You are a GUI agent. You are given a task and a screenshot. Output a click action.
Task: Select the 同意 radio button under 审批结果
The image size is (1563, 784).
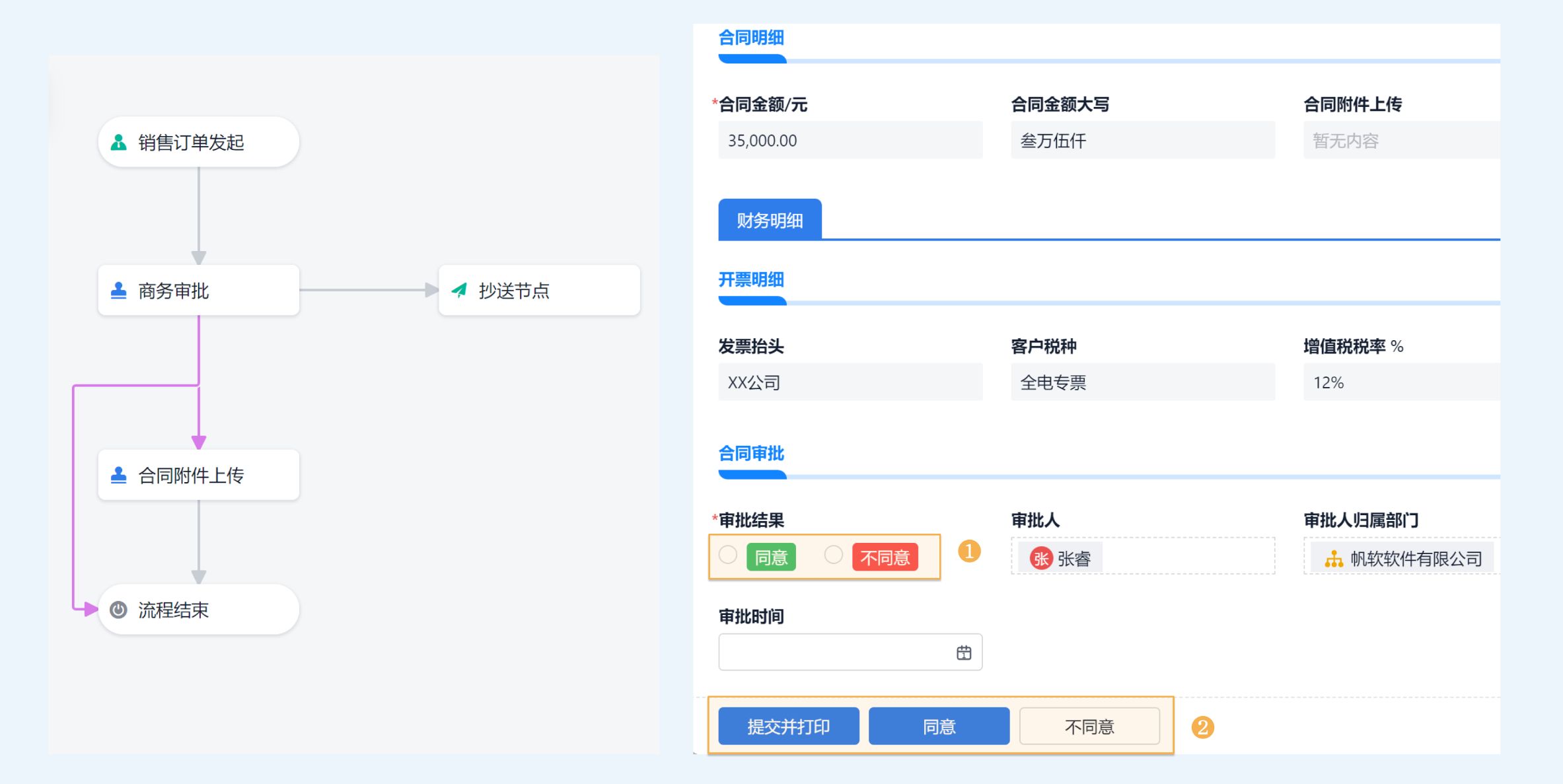(729, 557)
